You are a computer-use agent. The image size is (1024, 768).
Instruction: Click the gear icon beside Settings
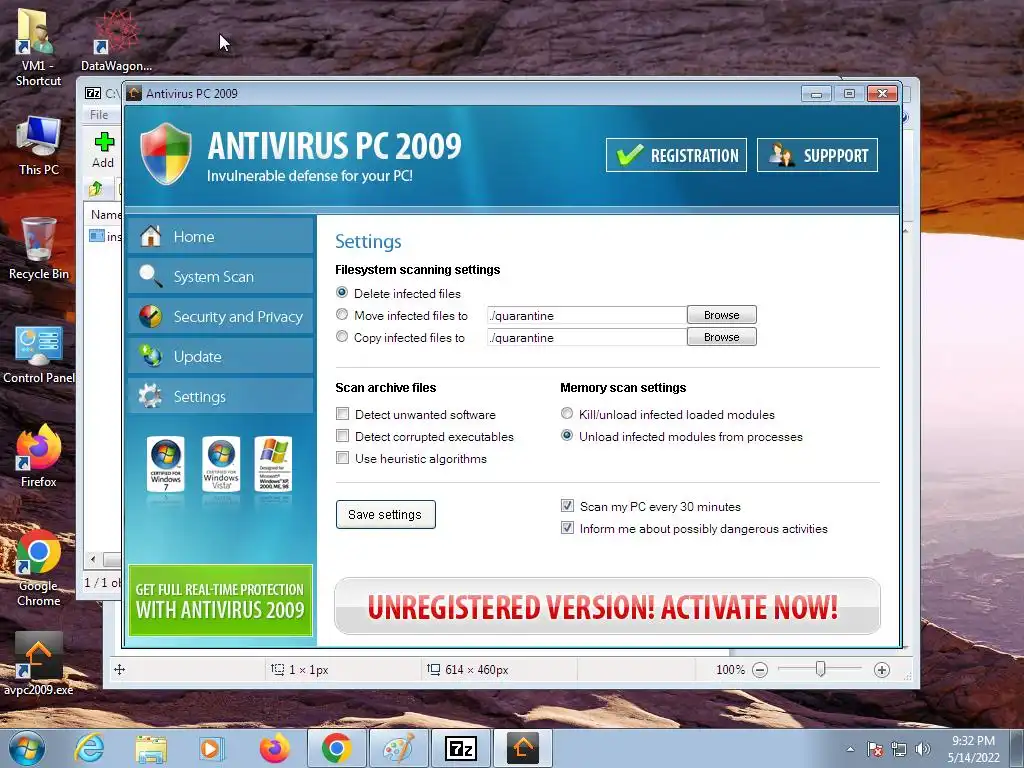(150, 396)
